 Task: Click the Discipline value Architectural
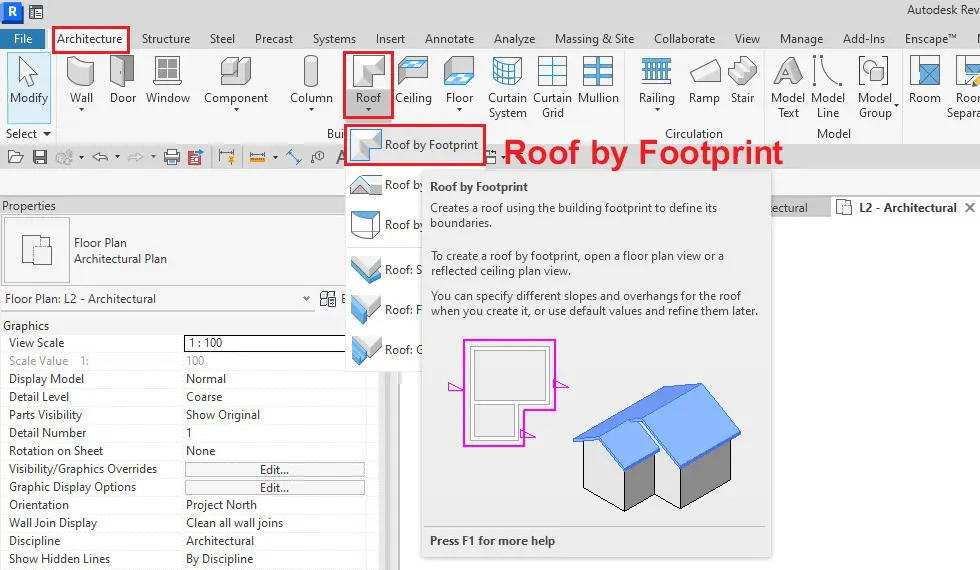click(x=220, y=541)
